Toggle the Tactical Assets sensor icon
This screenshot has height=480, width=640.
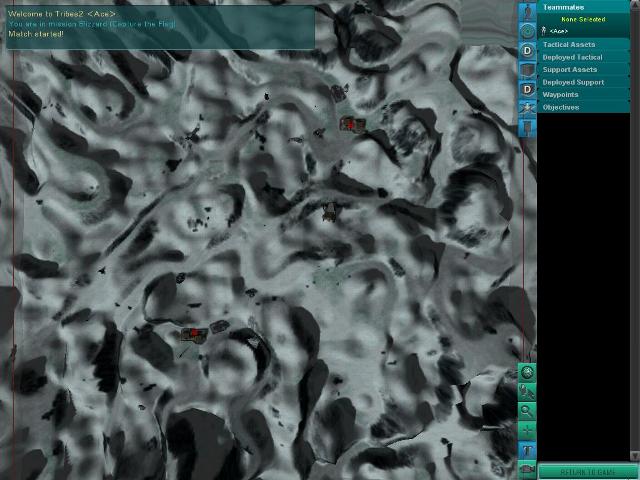click(527, 31)
